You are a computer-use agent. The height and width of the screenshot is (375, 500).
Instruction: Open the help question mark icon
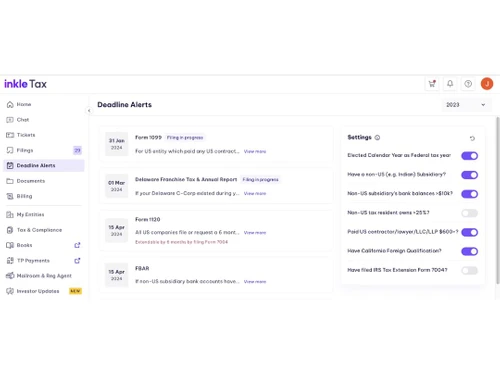point(468,84)
